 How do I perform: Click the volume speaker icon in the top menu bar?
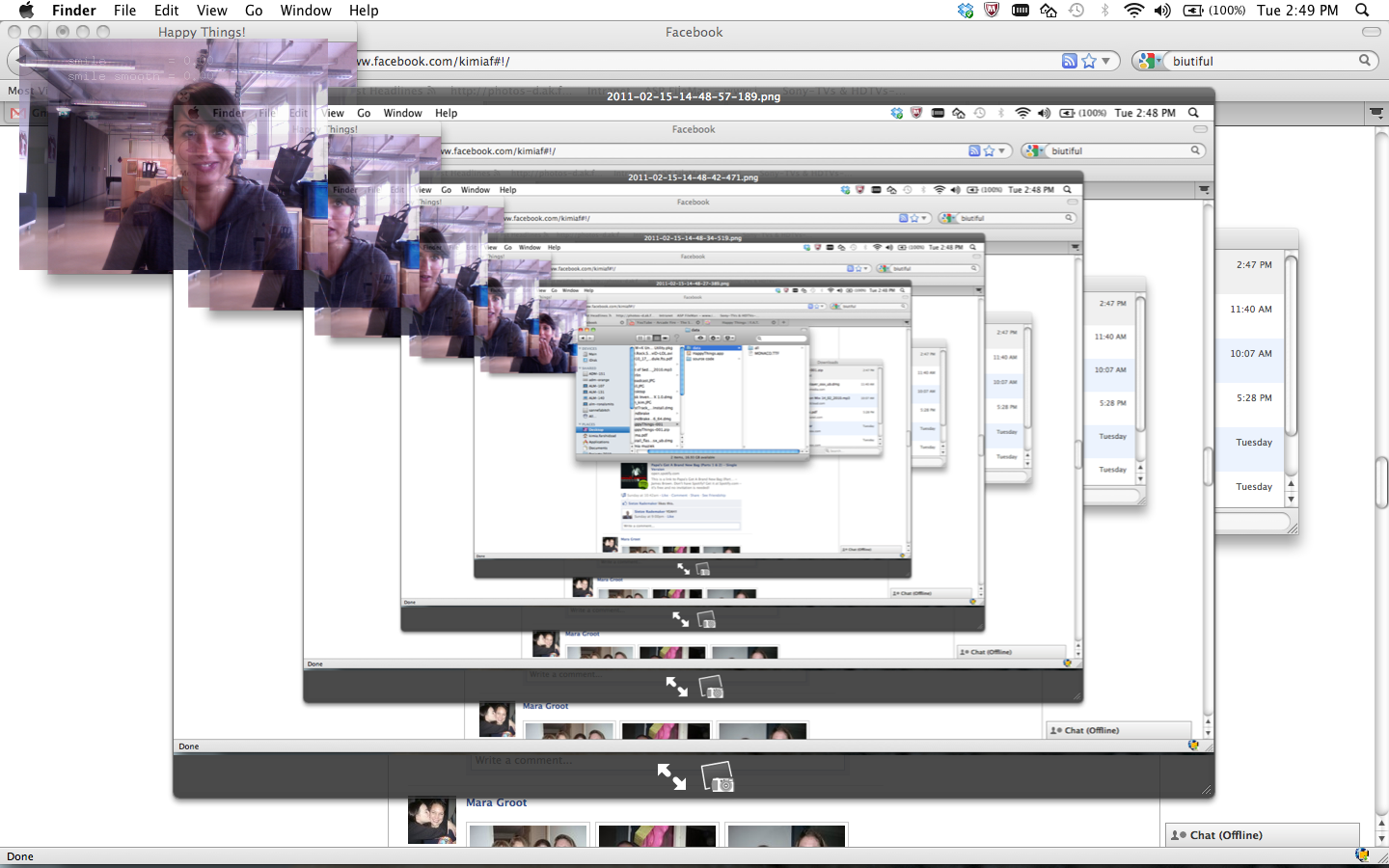tap(1162, 11)
